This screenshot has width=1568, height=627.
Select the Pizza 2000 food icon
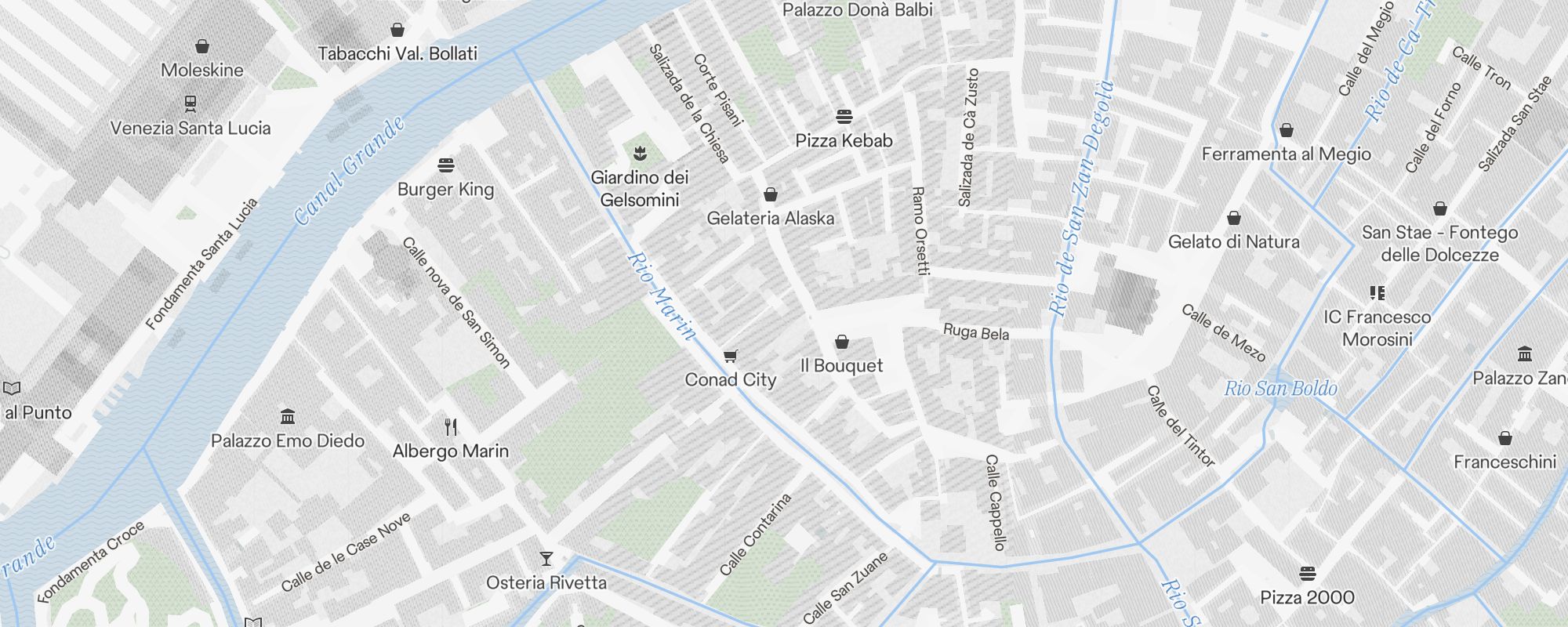pos(1307,573)
